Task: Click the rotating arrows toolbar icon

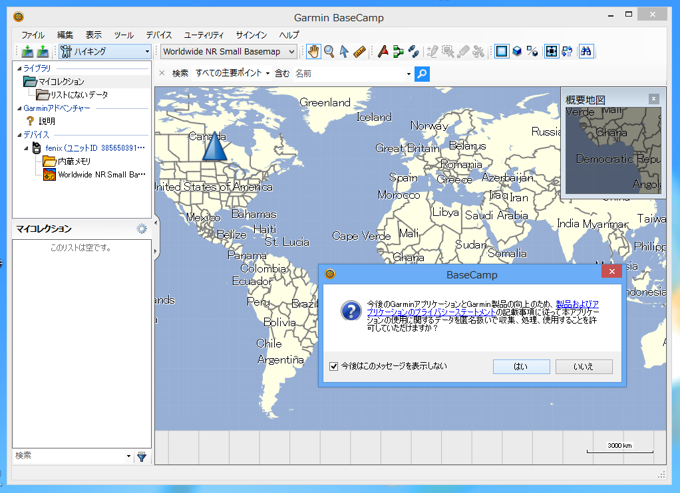Action: [x=567, y=52]
